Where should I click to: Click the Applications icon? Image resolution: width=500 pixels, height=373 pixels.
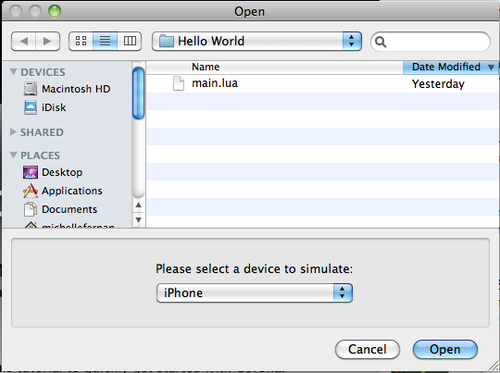click(30, 190)
